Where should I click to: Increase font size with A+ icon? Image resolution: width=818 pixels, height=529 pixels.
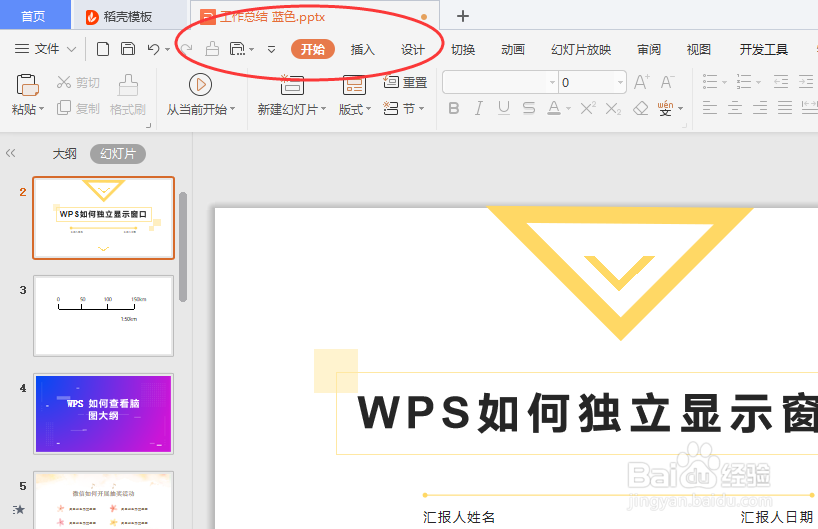(x=642, y=82)
